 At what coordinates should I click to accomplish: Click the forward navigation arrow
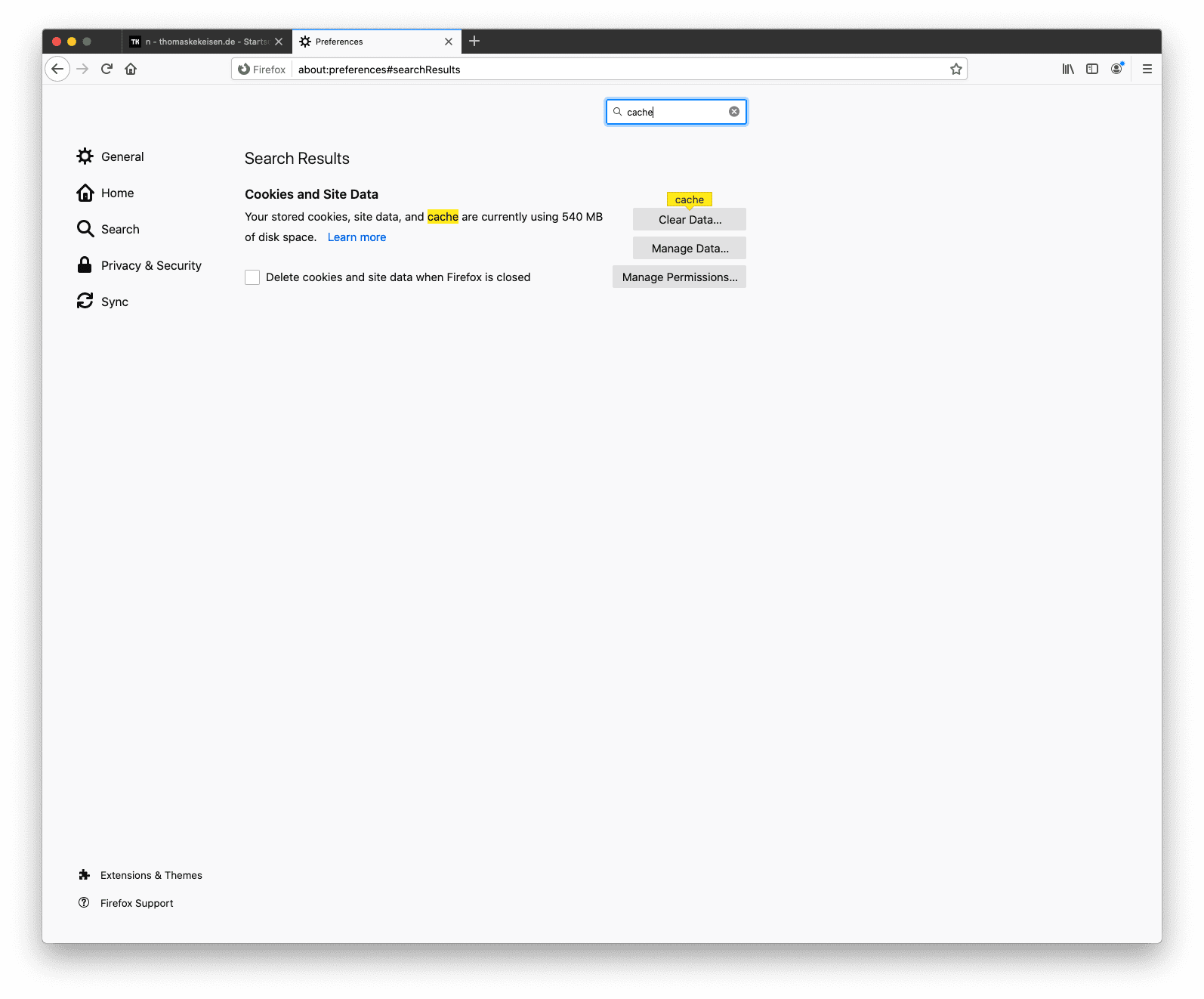click(x=83, y=69)
